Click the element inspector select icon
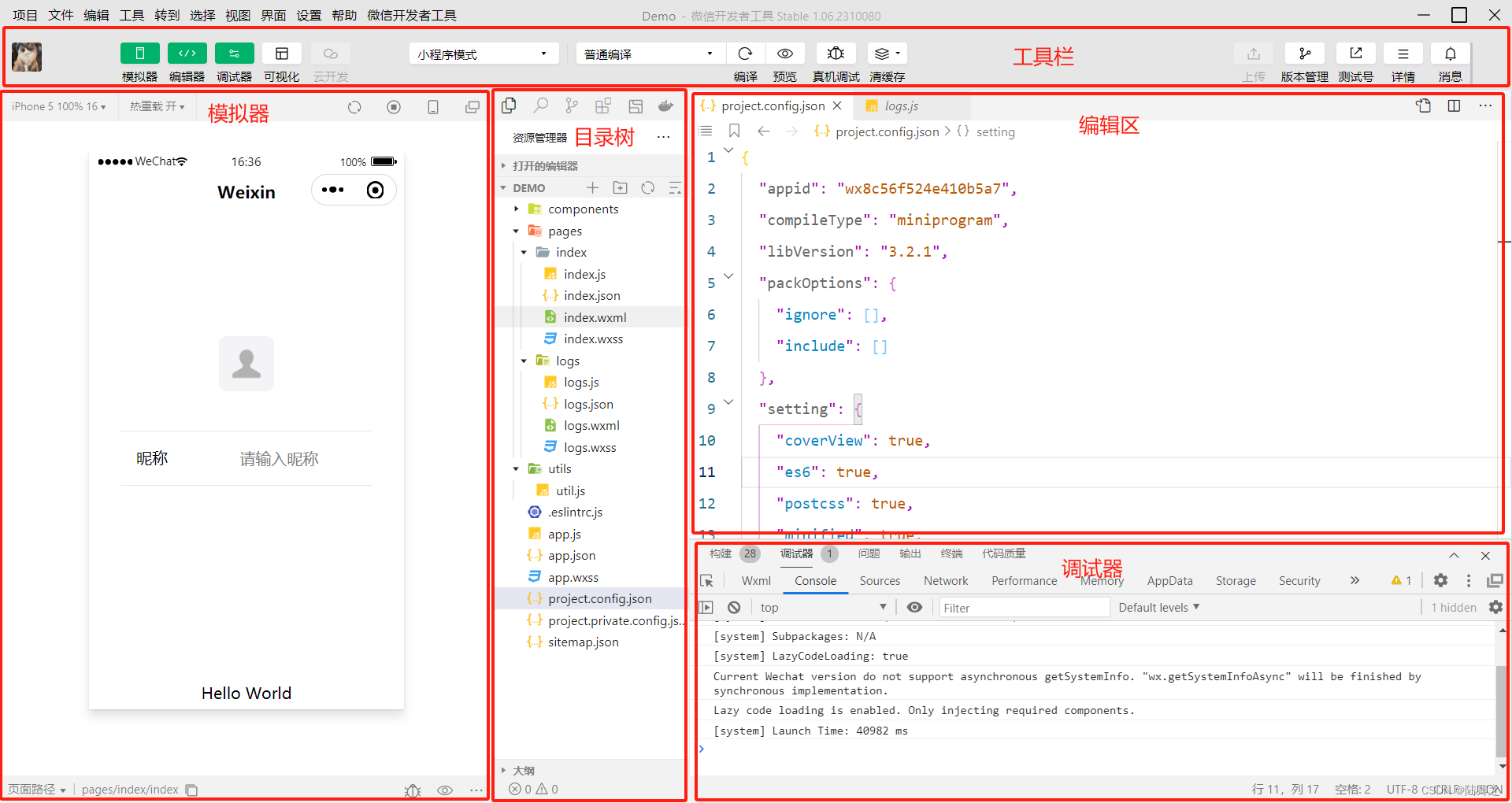1512x803 pixels. click(706, 581)
